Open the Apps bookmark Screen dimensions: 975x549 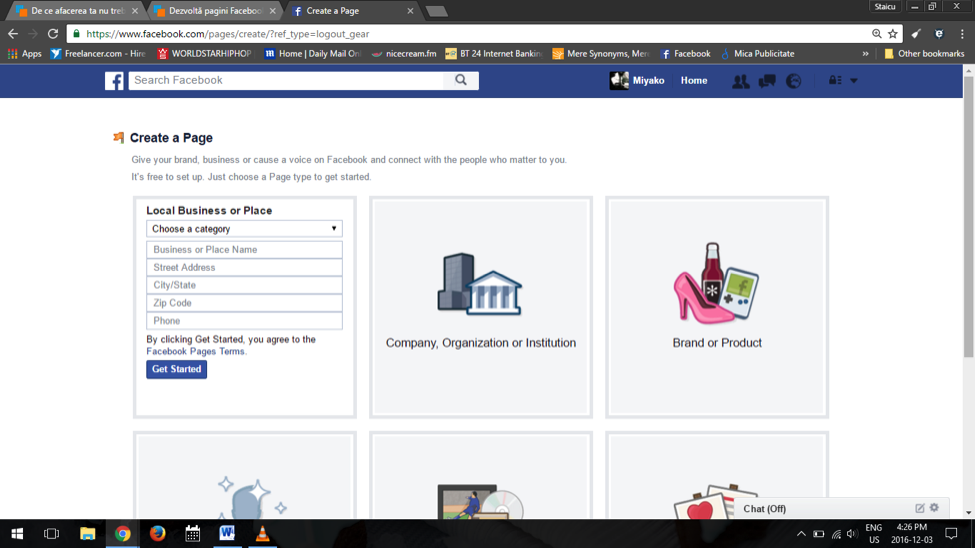[24, 53]
